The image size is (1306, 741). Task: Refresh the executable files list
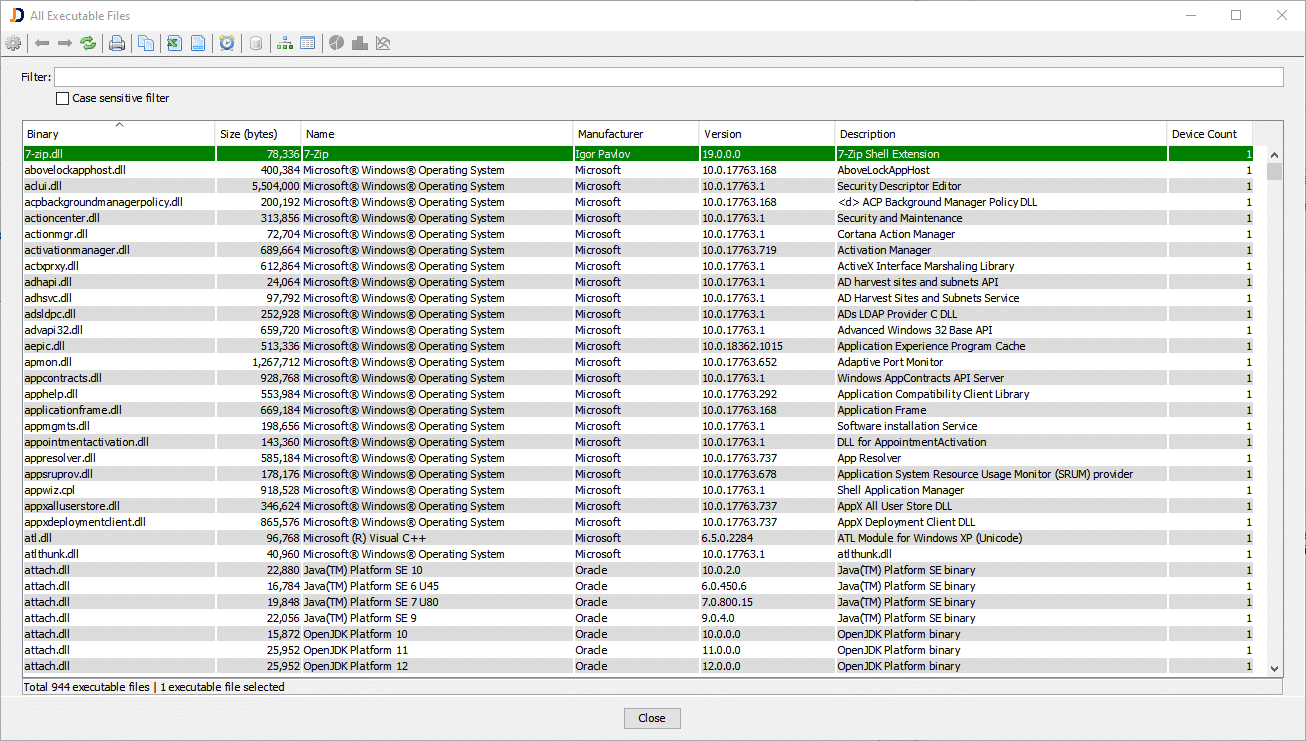87,43
